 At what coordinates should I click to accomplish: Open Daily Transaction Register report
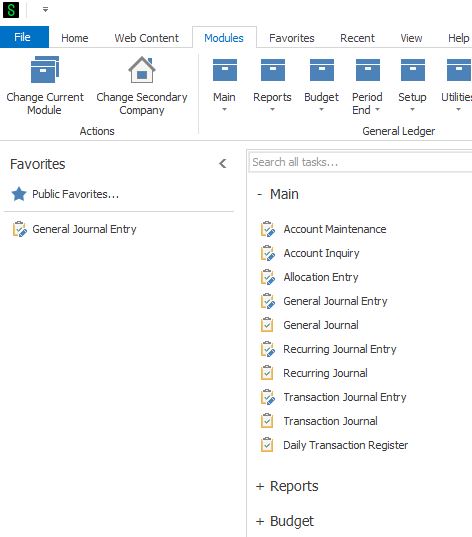click(345, 445)
